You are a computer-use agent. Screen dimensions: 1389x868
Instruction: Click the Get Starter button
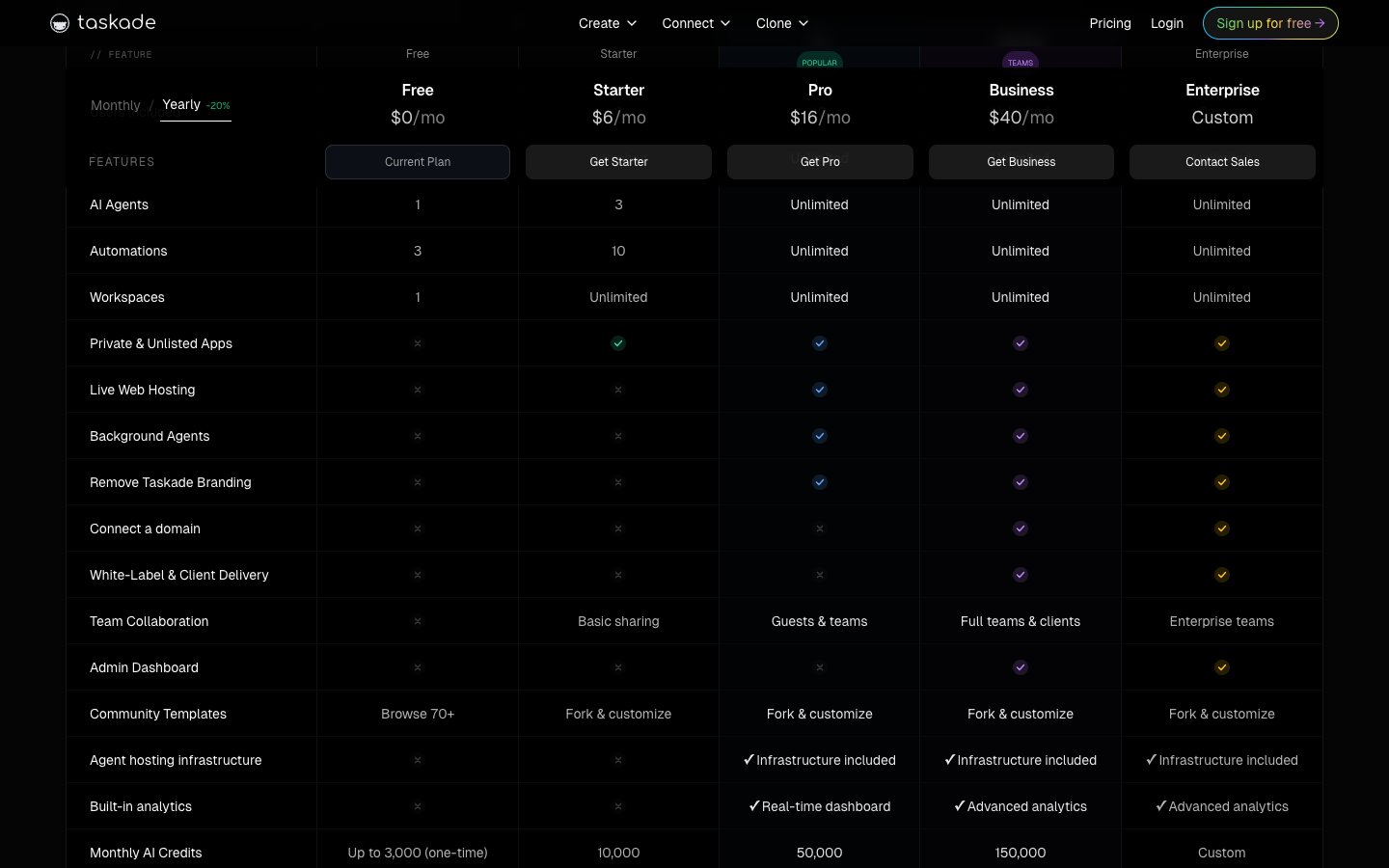(618, 162)
